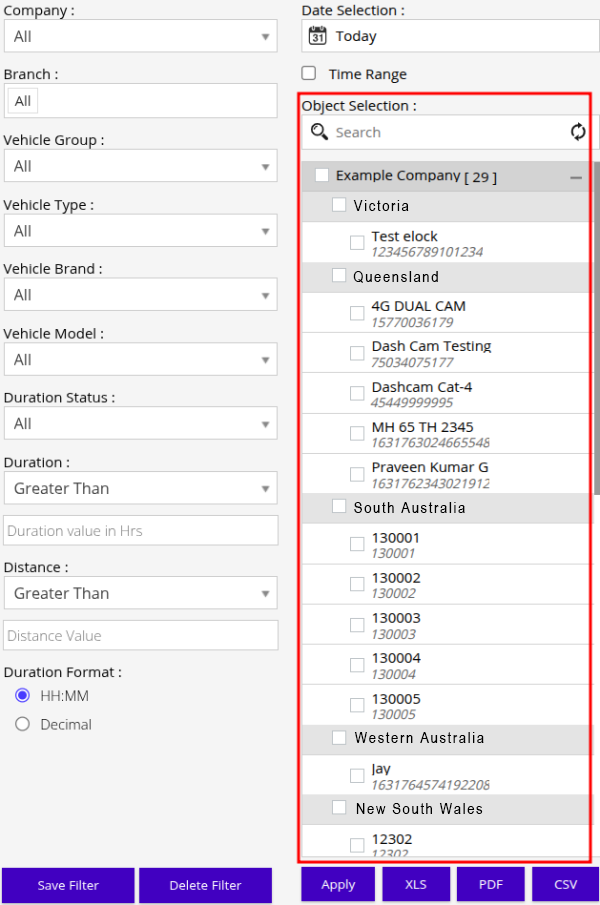Screen dimensions: 600x905
Task: Click the Delete Filter button
Action: click(x=205, y=885)
